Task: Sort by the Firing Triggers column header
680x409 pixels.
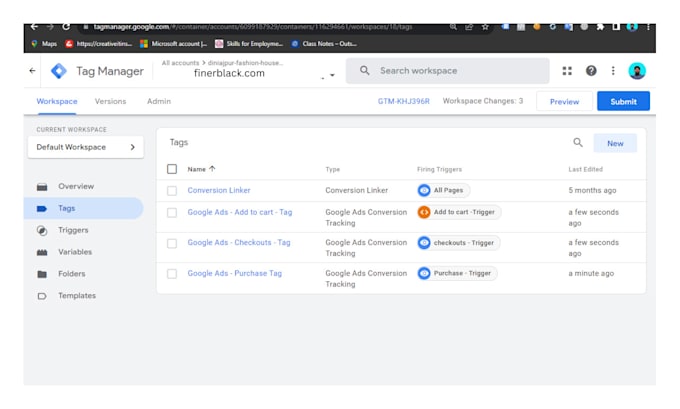Action: coord(439,170)
